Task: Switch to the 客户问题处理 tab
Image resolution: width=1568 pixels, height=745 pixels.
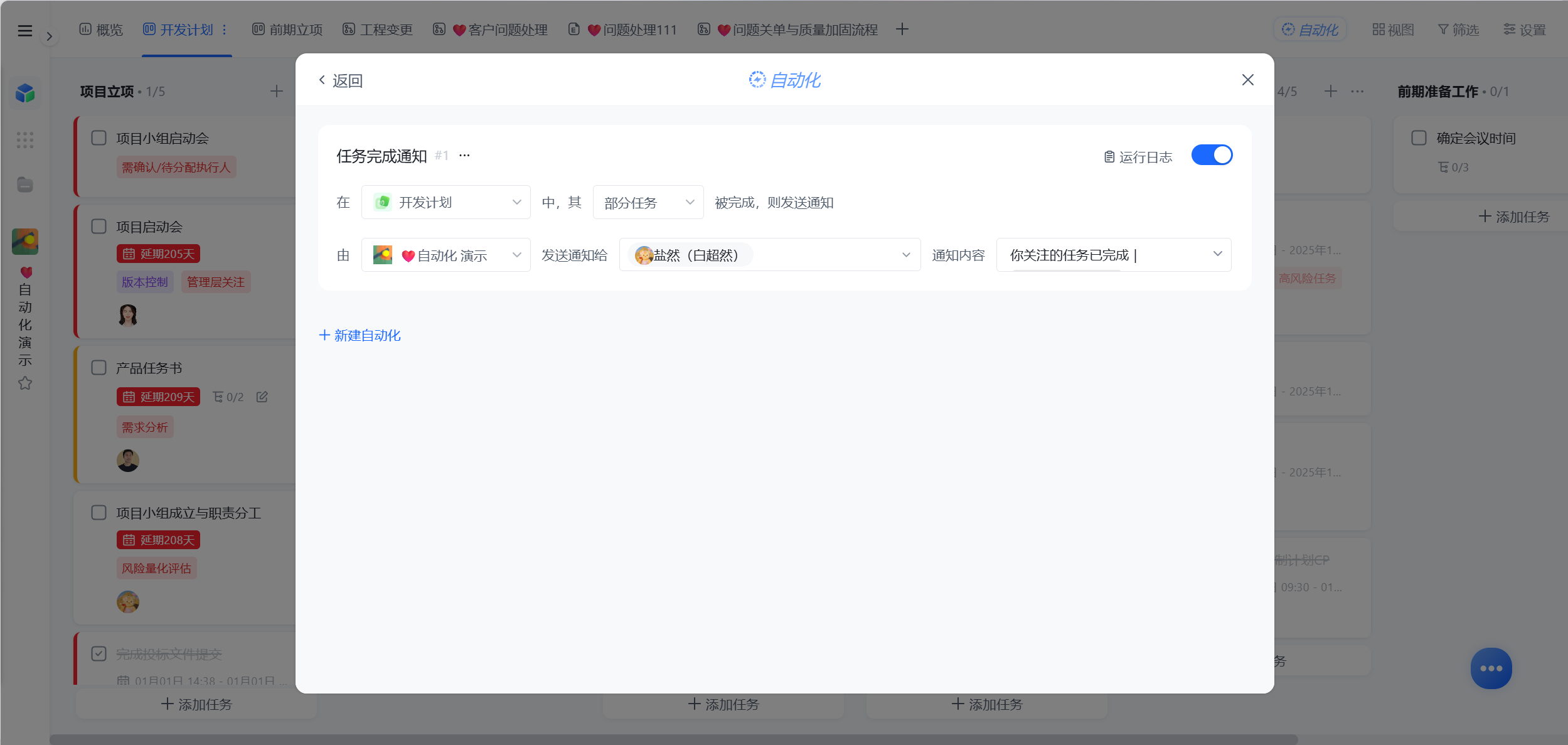Action: [491, 29]
